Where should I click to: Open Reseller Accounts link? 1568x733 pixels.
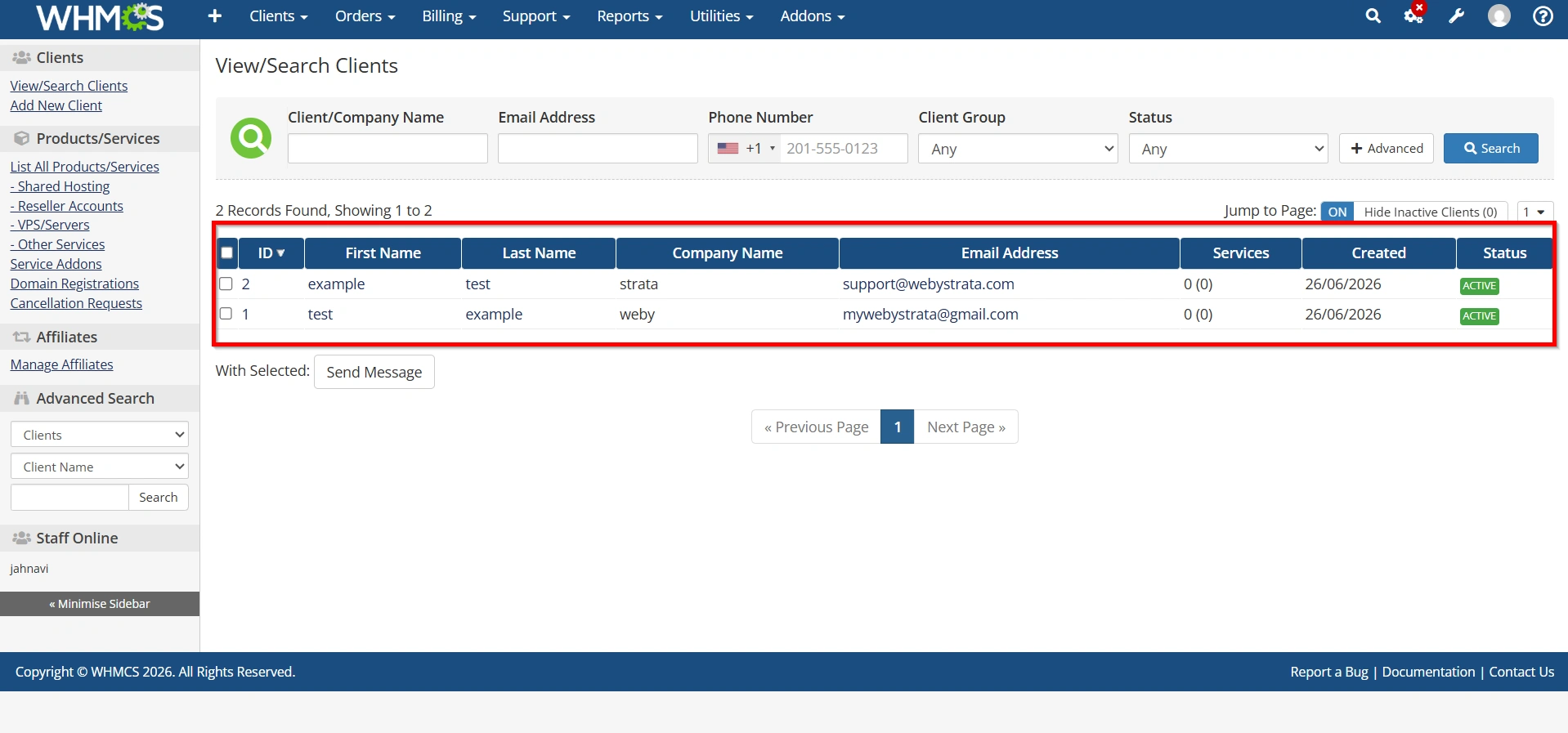[67, 206]
